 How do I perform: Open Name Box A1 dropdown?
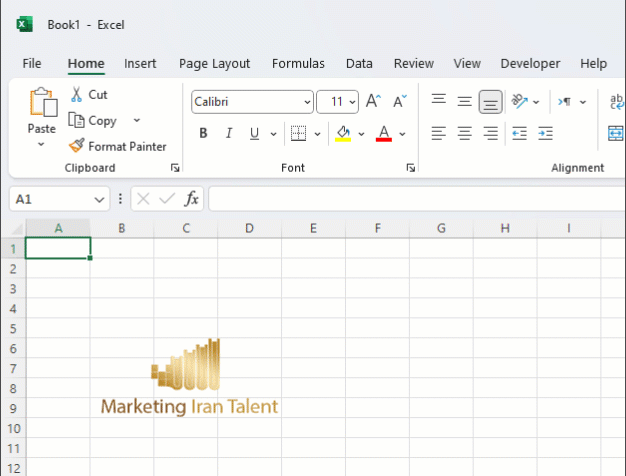pyautogui.click(x=99, y=199)
